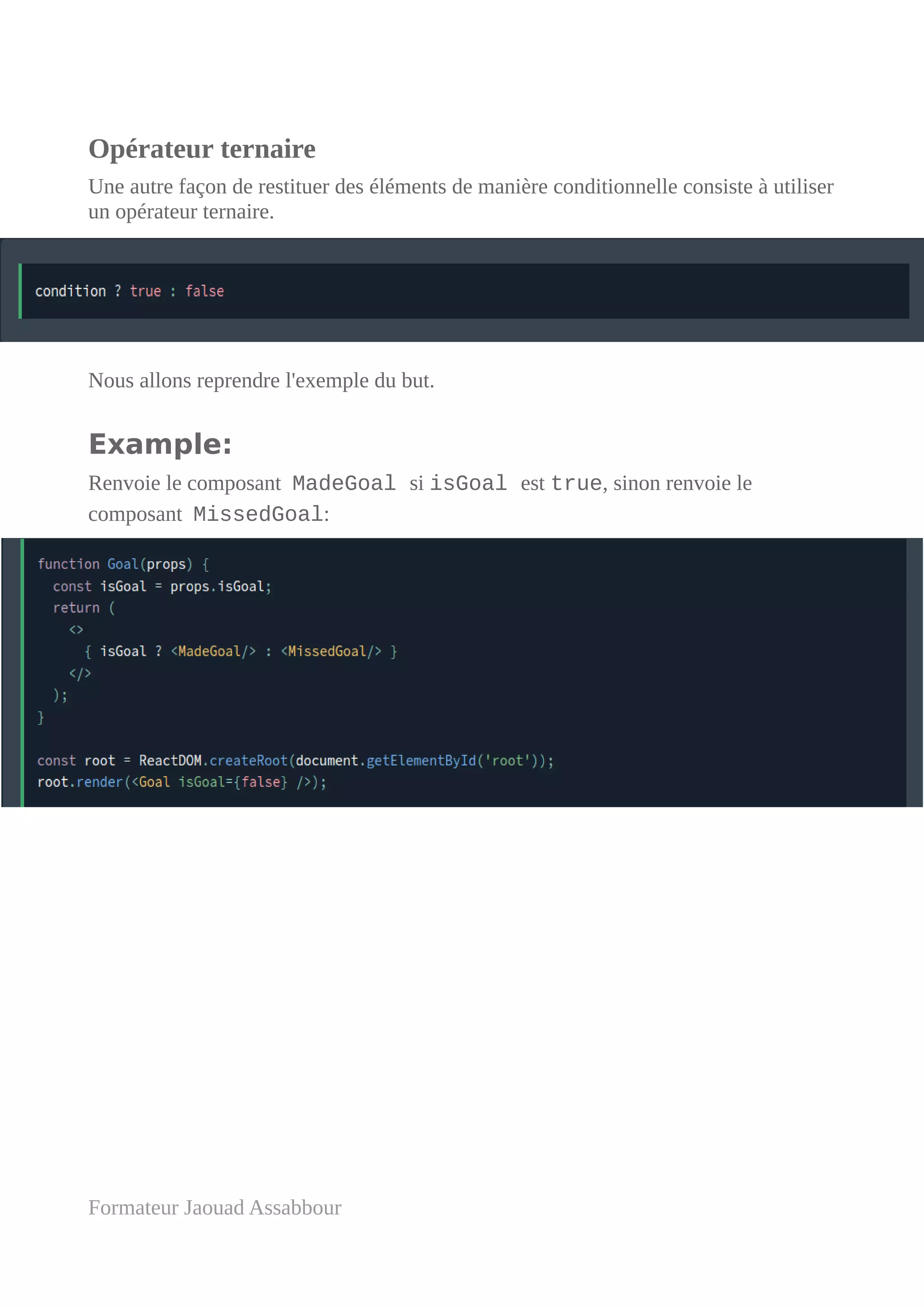Click 'function' in the Goal code block
The image size is (924, 1307).
point(68,564)
